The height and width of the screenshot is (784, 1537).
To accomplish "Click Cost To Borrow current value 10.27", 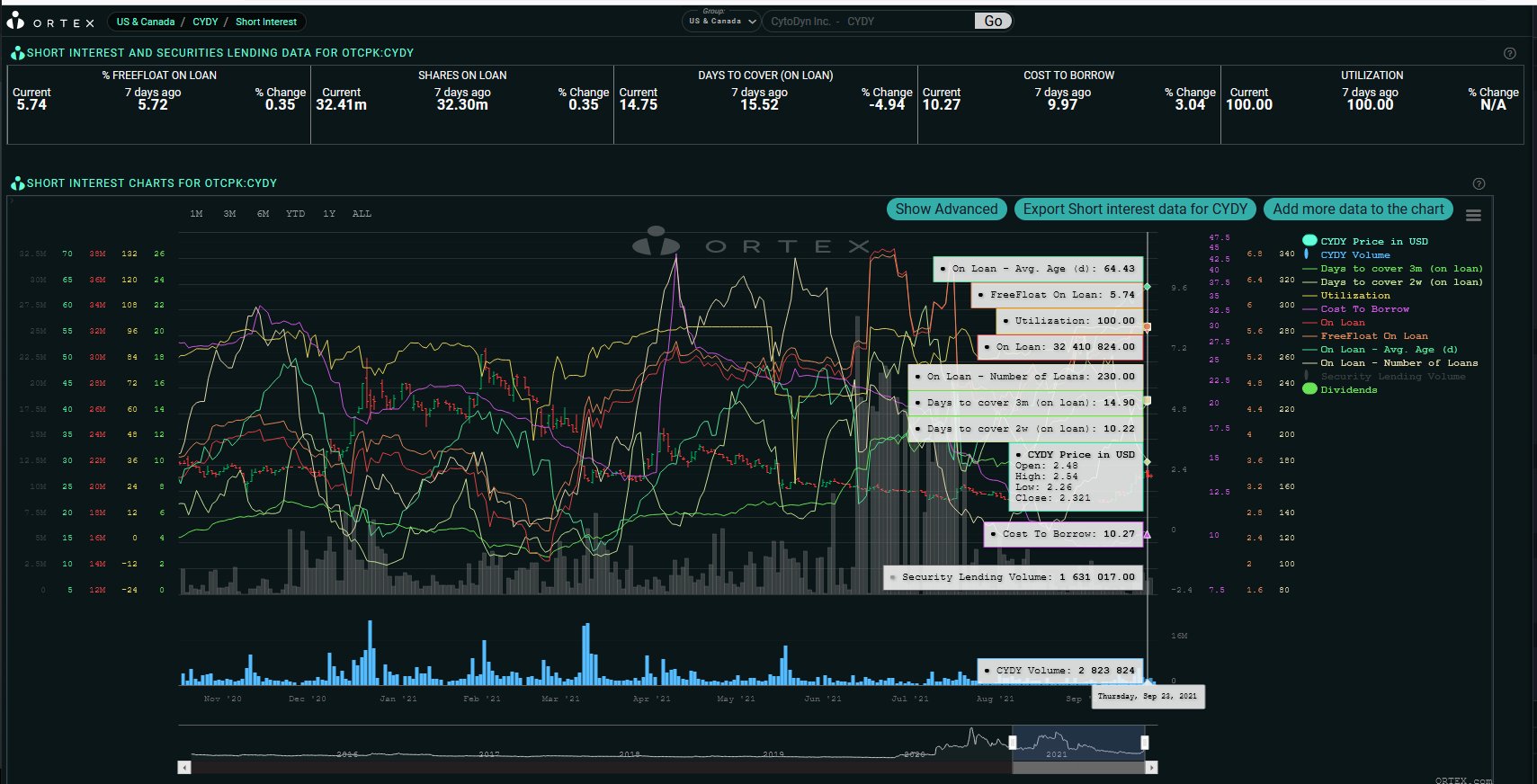I will [942, 105].
